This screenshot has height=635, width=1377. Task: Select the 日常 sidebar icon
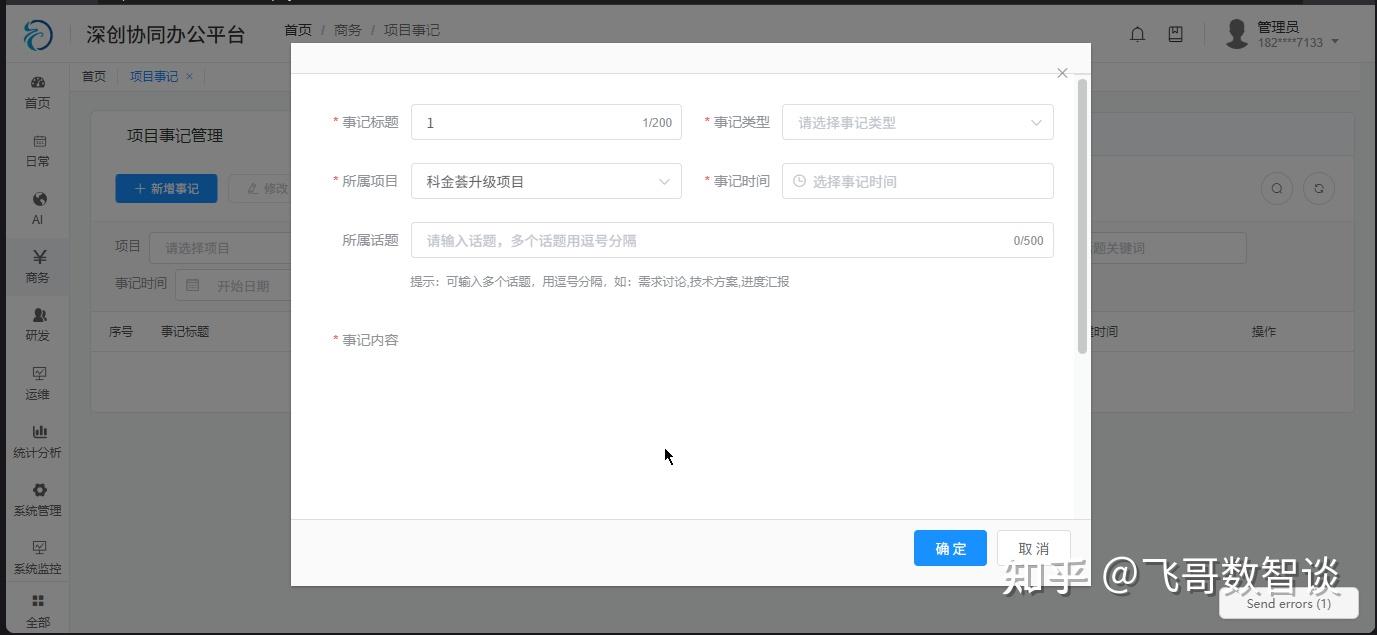37,150
